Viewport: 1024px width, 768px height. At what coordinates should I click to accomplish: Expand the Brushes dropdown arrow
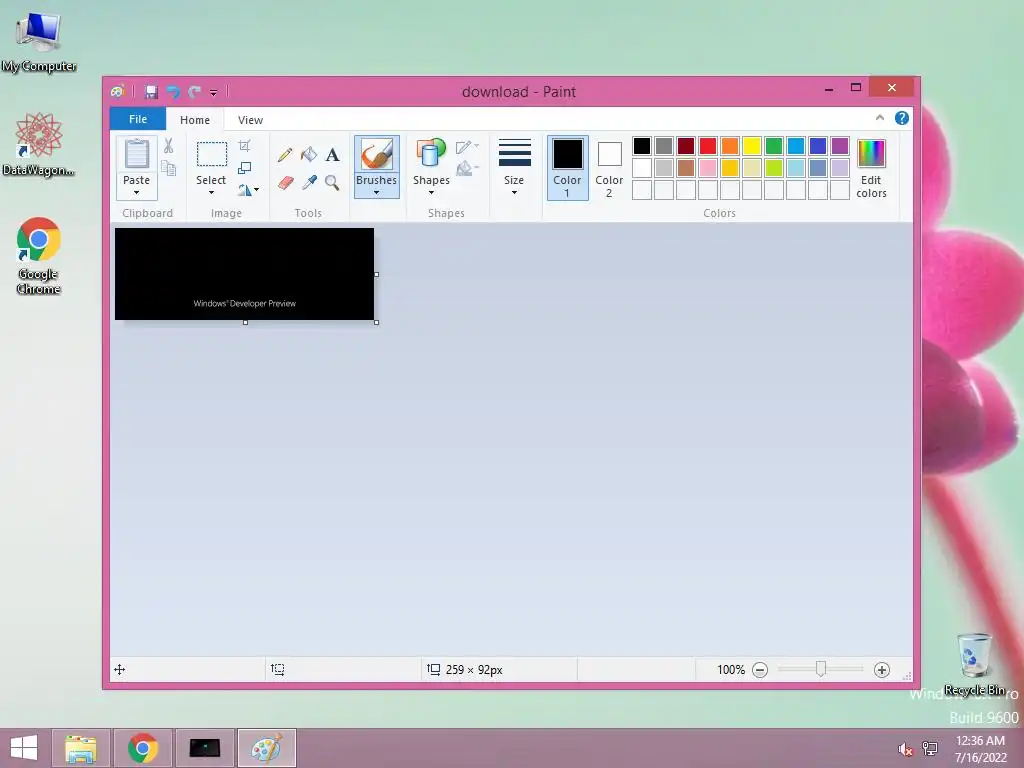(x=377, y=193)
